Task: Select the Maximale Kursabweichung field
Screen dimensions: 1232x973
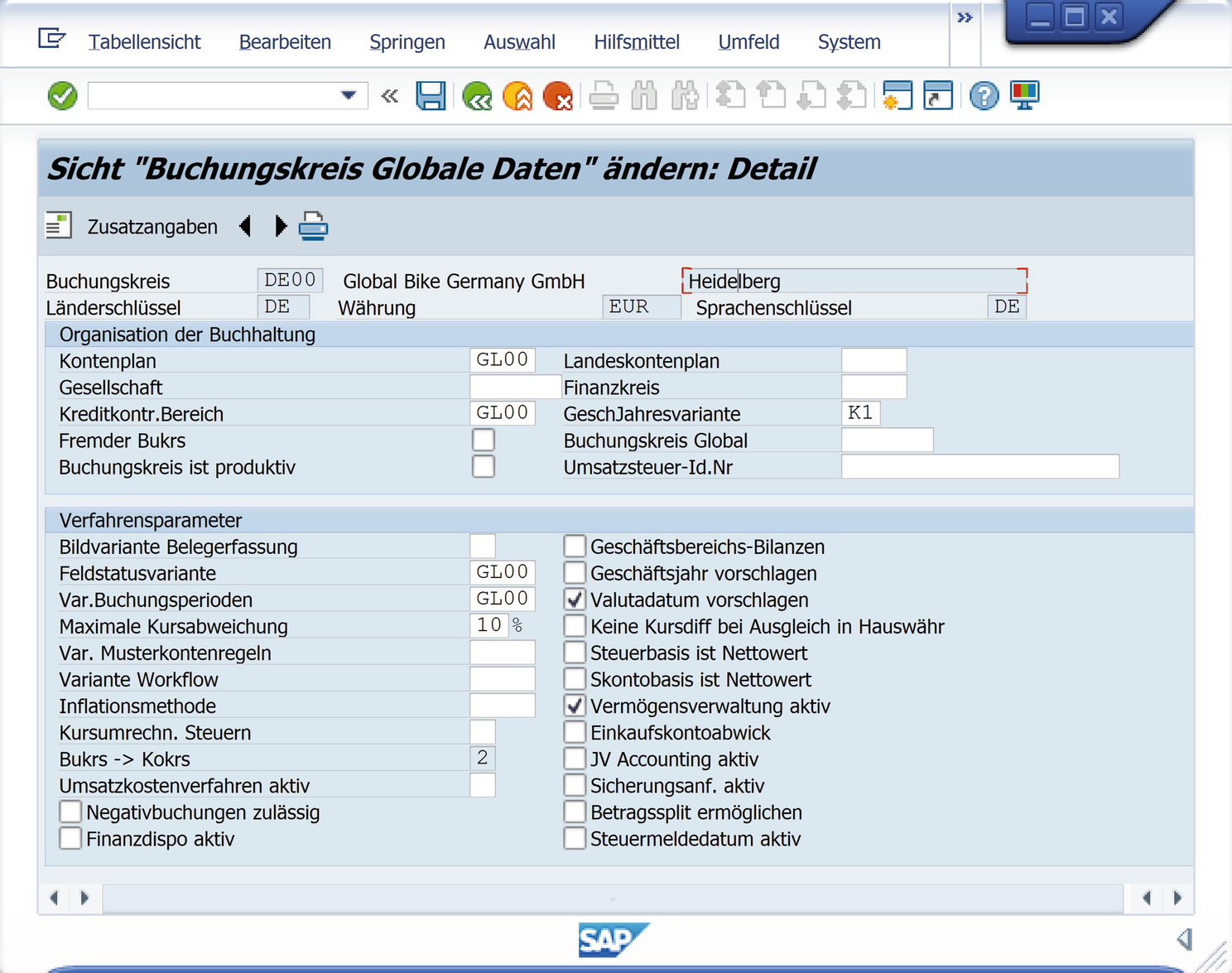Action: coord(490,625)
